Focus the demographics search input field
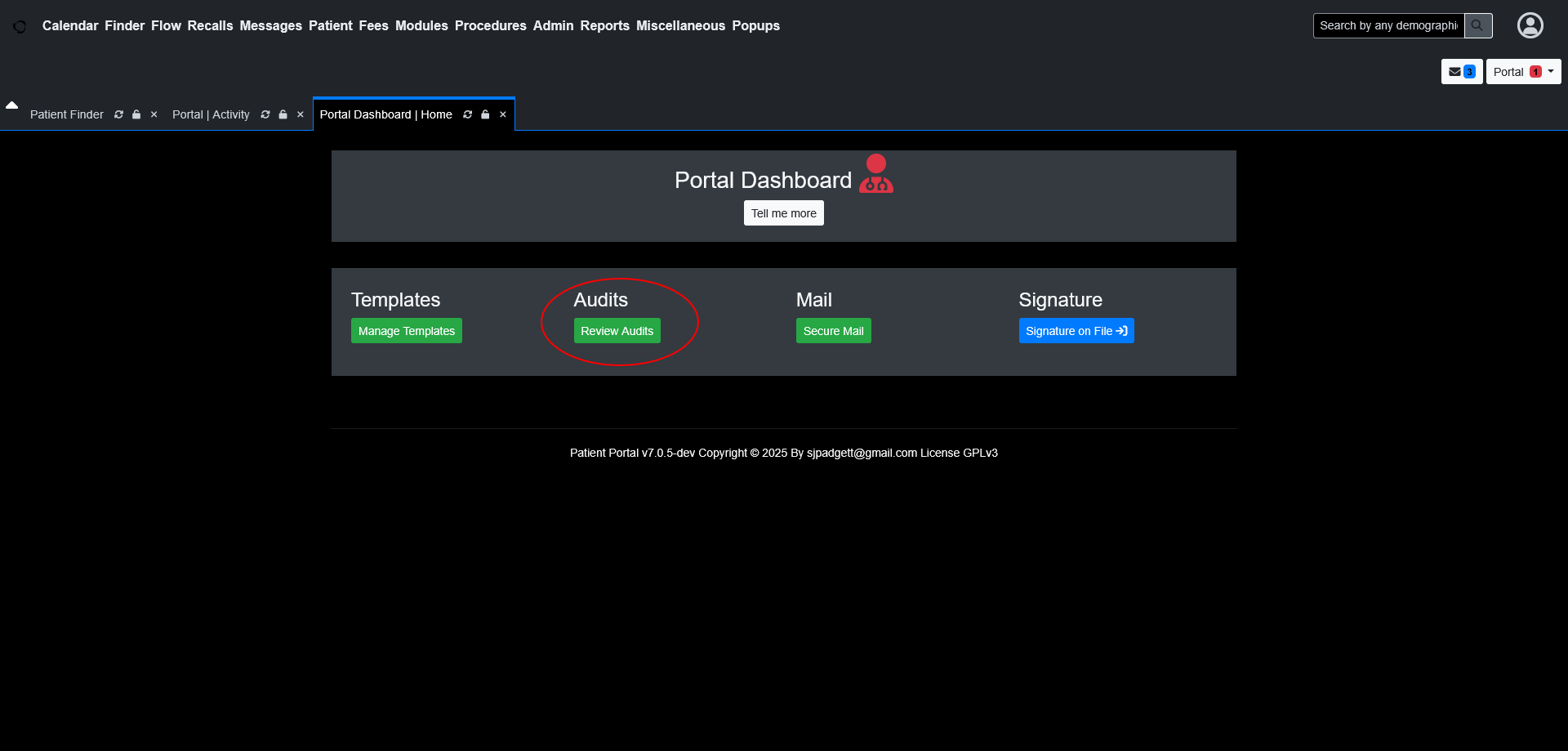Viewport: 1568px width, 751px height. [1388, 25]
